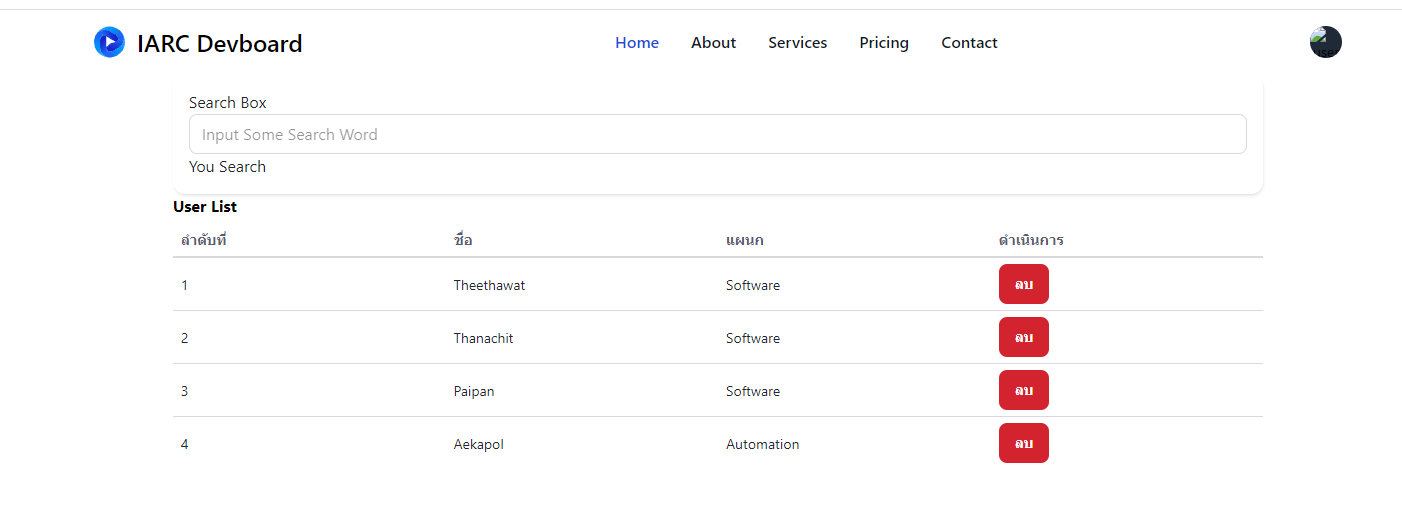This screenshot has height=519, width=1402.
Task: Click the You Search text
Action: pyautogui.click(x=227, y=166)
